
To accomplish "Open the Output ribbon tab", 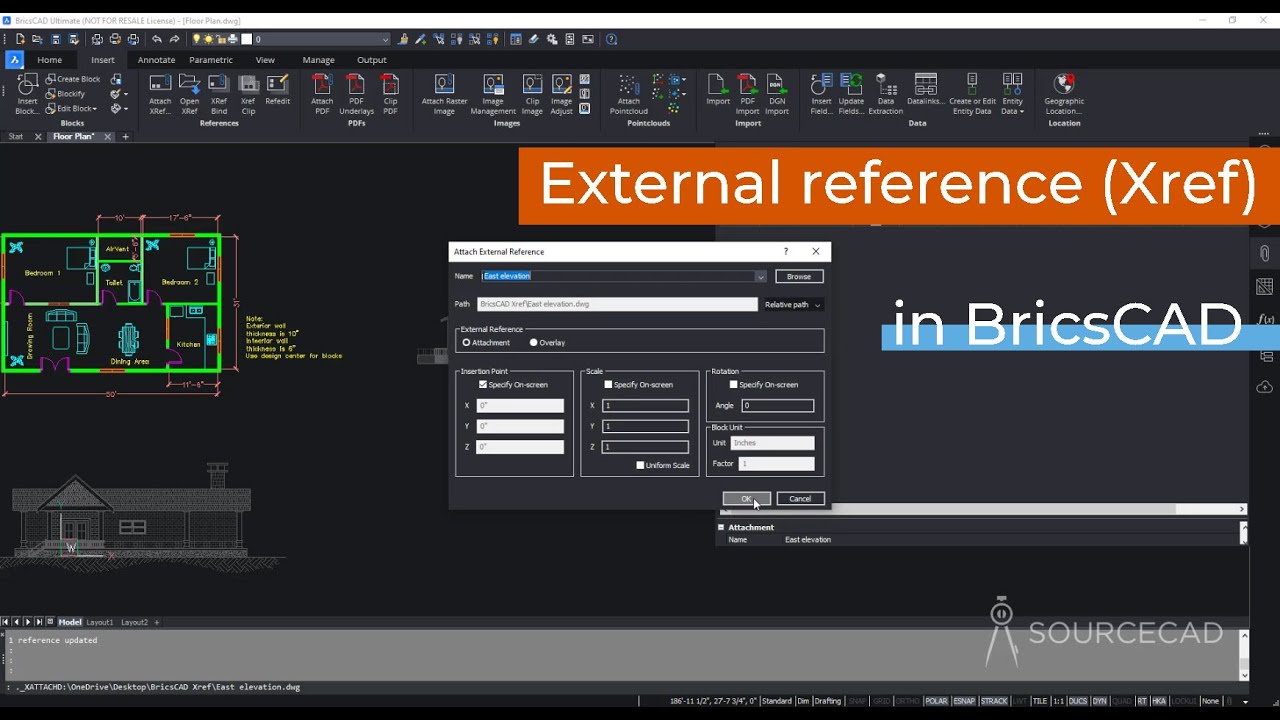I will pos(372,60).
